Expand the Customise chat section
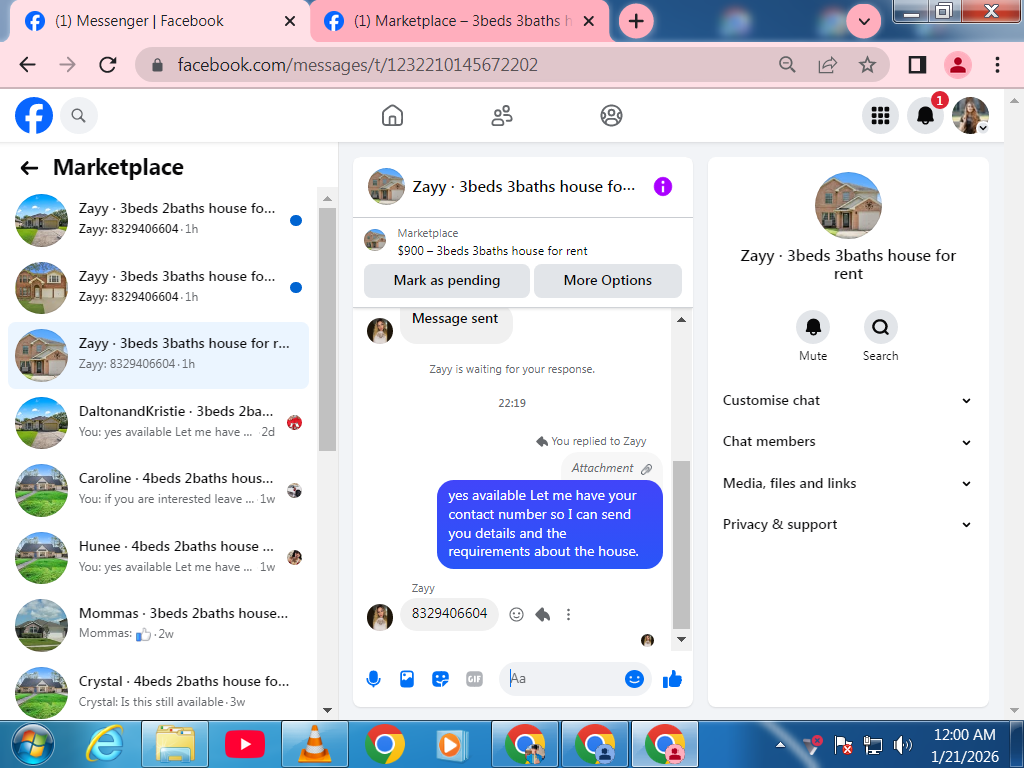Image resolution: width=1024 pixels, height=768 pixels. (x=848, y=401)
